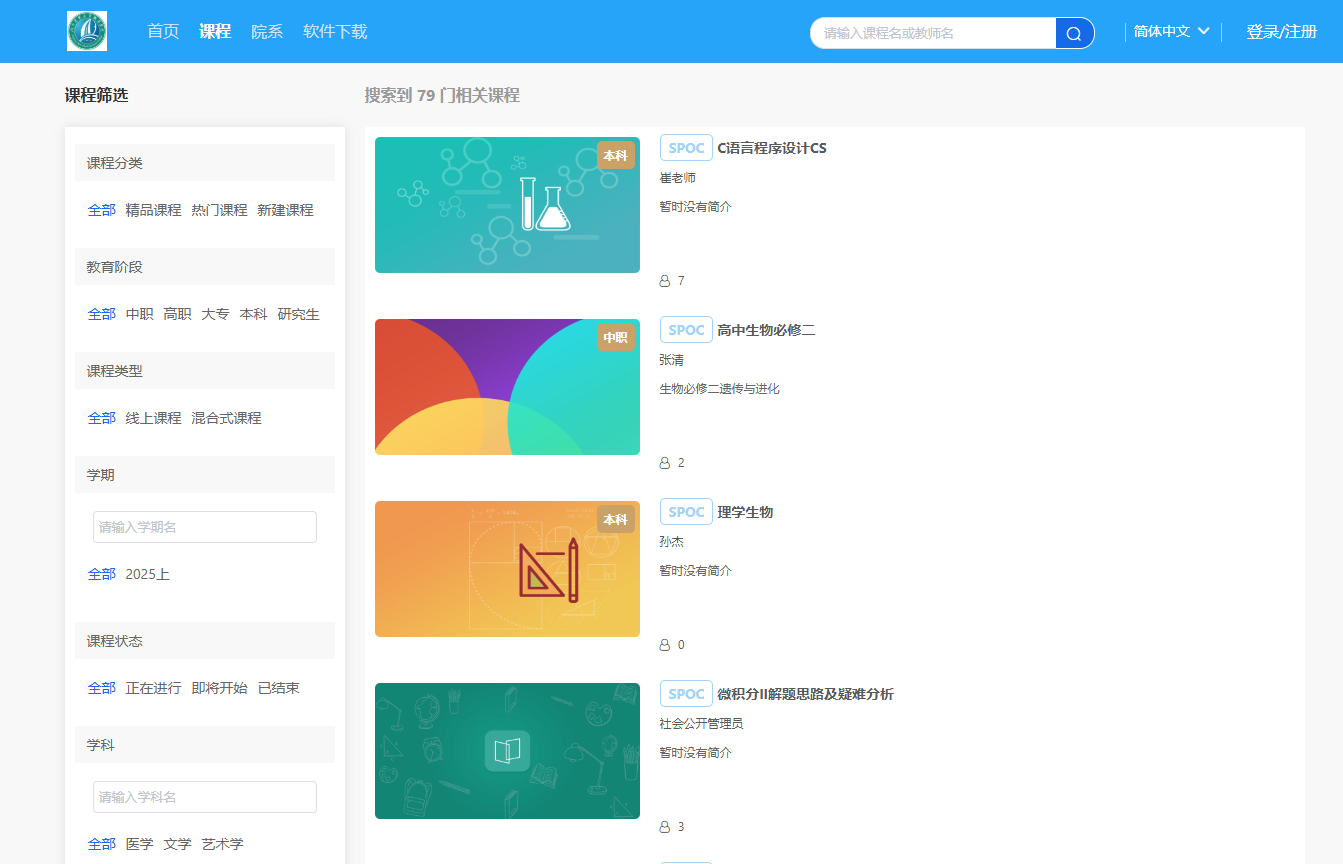Open course title 高中生物必修二
Viewport: 1343px width, 864px height.
766,330
